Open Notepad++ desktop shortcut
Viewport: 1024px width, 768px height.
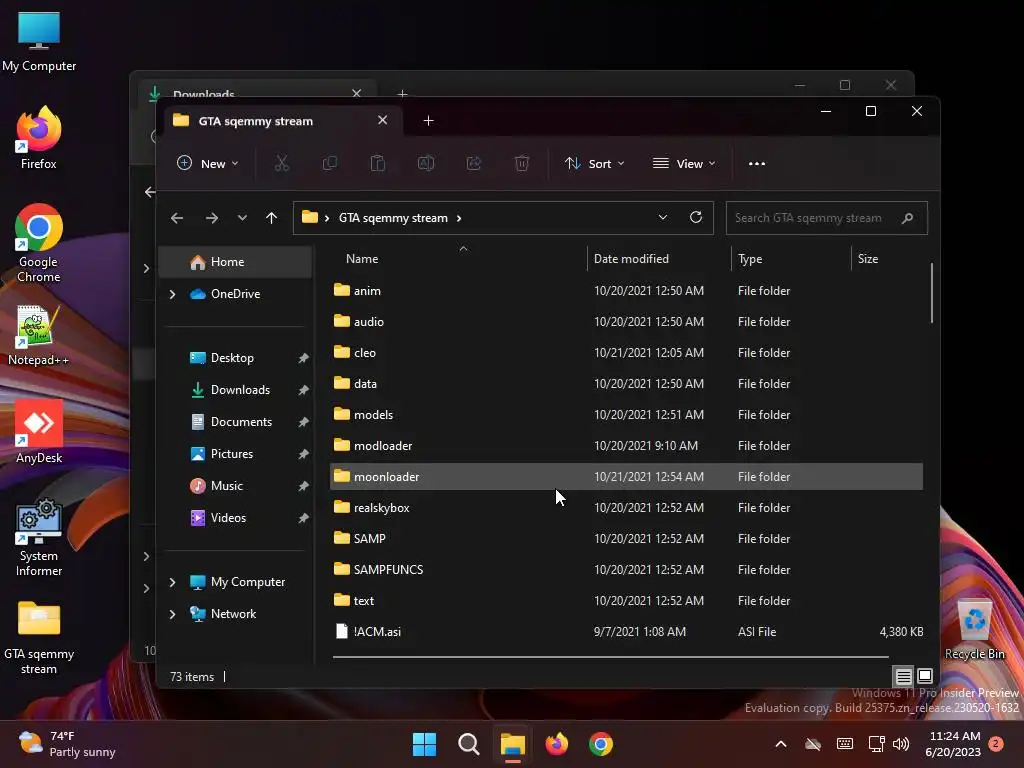coord(39,335)
